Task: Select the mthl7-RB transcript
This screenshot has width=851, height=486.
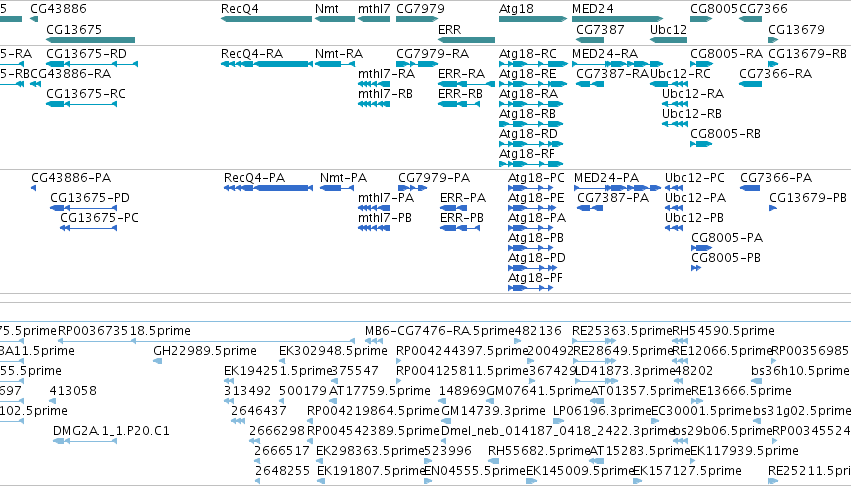Action: coord(374,104)
